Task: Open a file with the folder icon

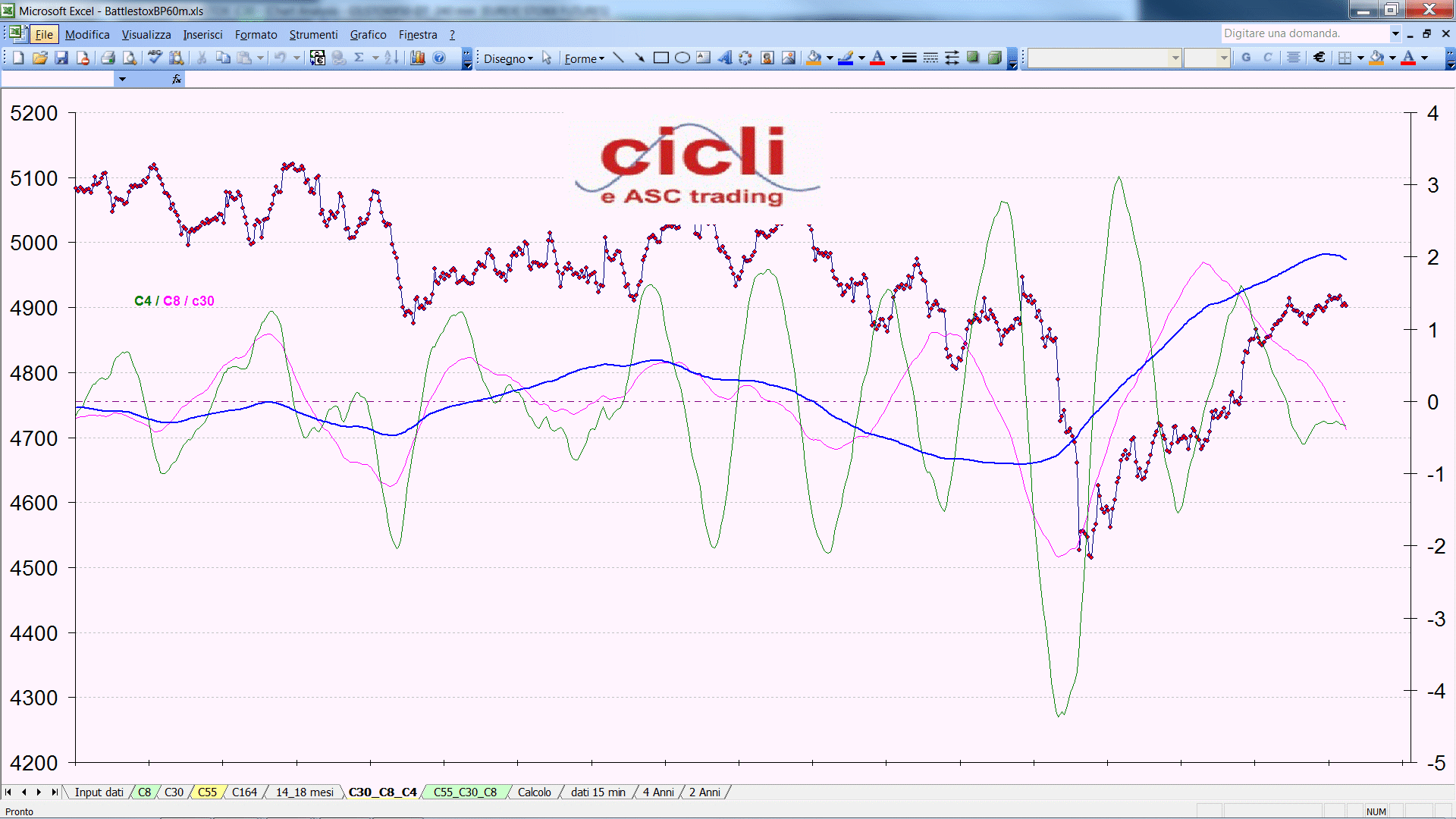Action: point(40,58)
